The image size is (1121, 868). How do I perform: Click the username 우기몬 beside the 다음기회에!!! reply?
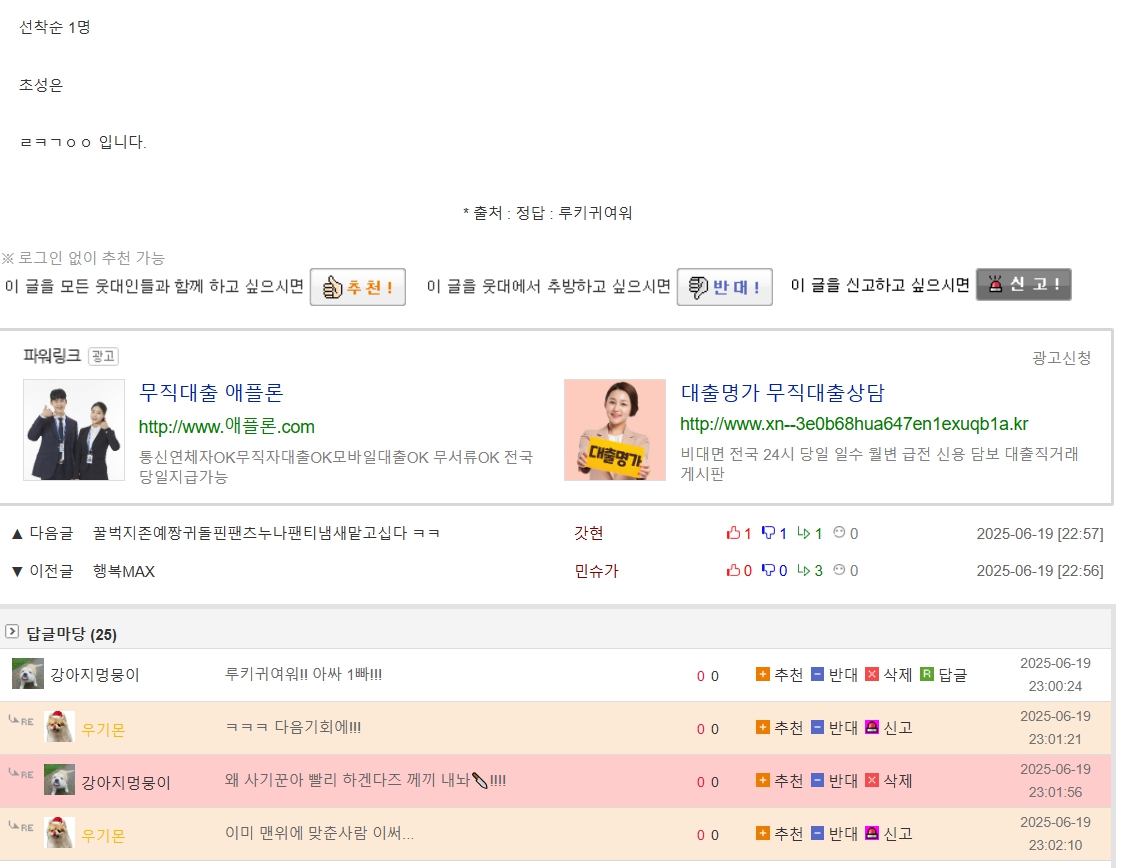104,729
